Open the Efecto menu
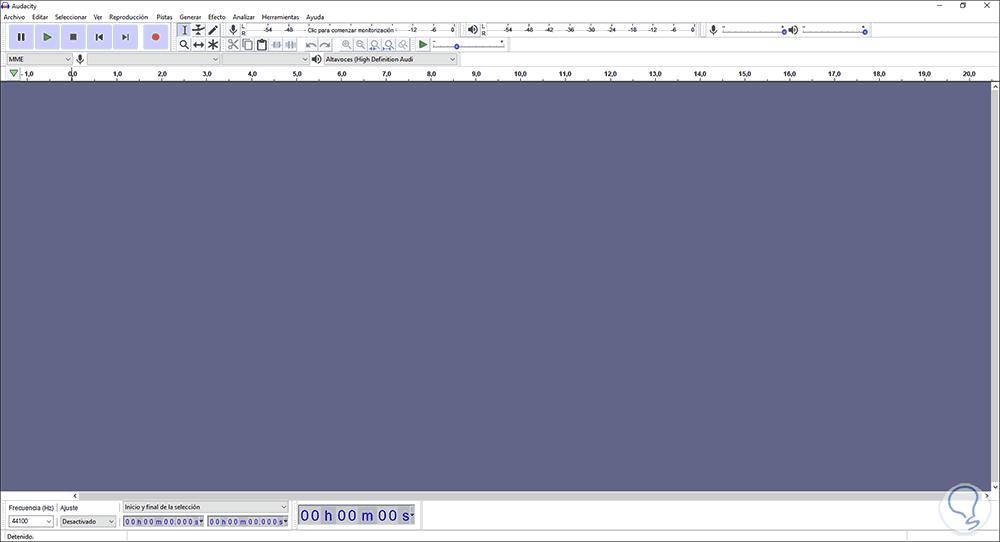Screen dimensions: 1000x542 217,17
